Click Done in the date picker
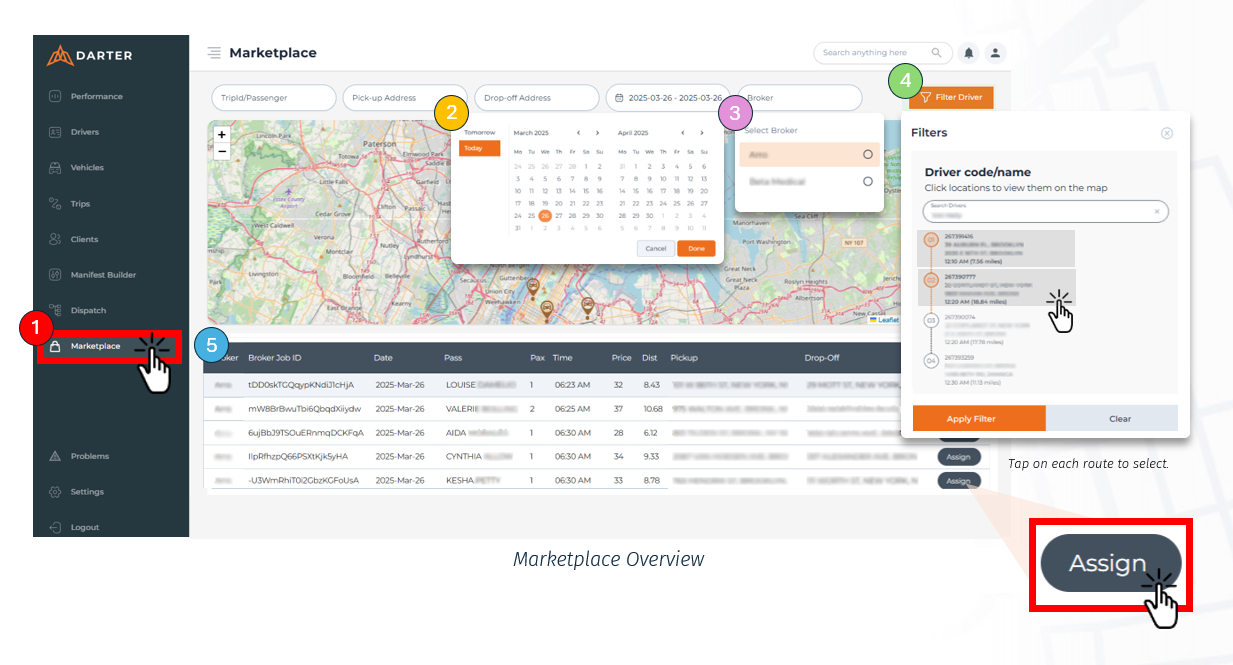The height and width of the screenshot is (665, 1233). tap(696, 248)
